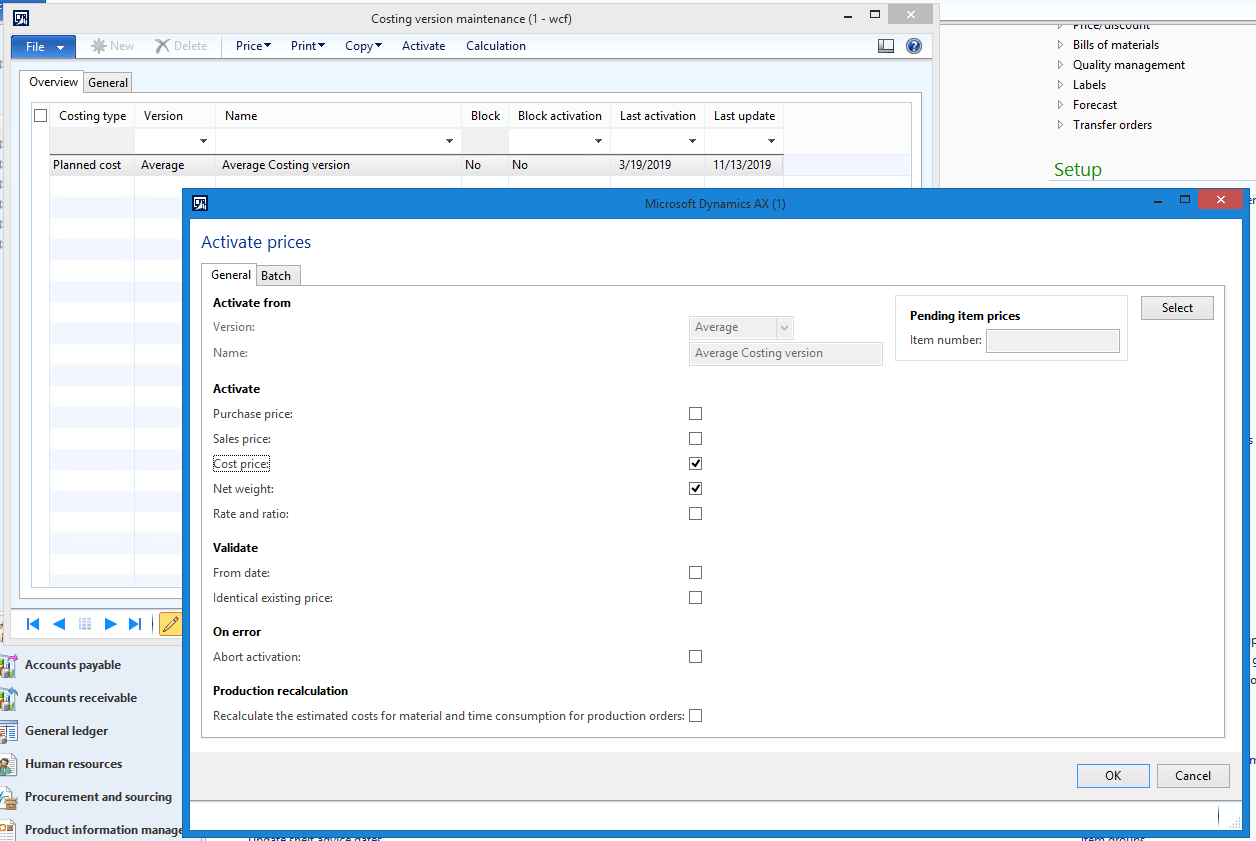Uncheck the Net weight checkbox
This screenshot has height=841, width=1256.
pos(696,488)
